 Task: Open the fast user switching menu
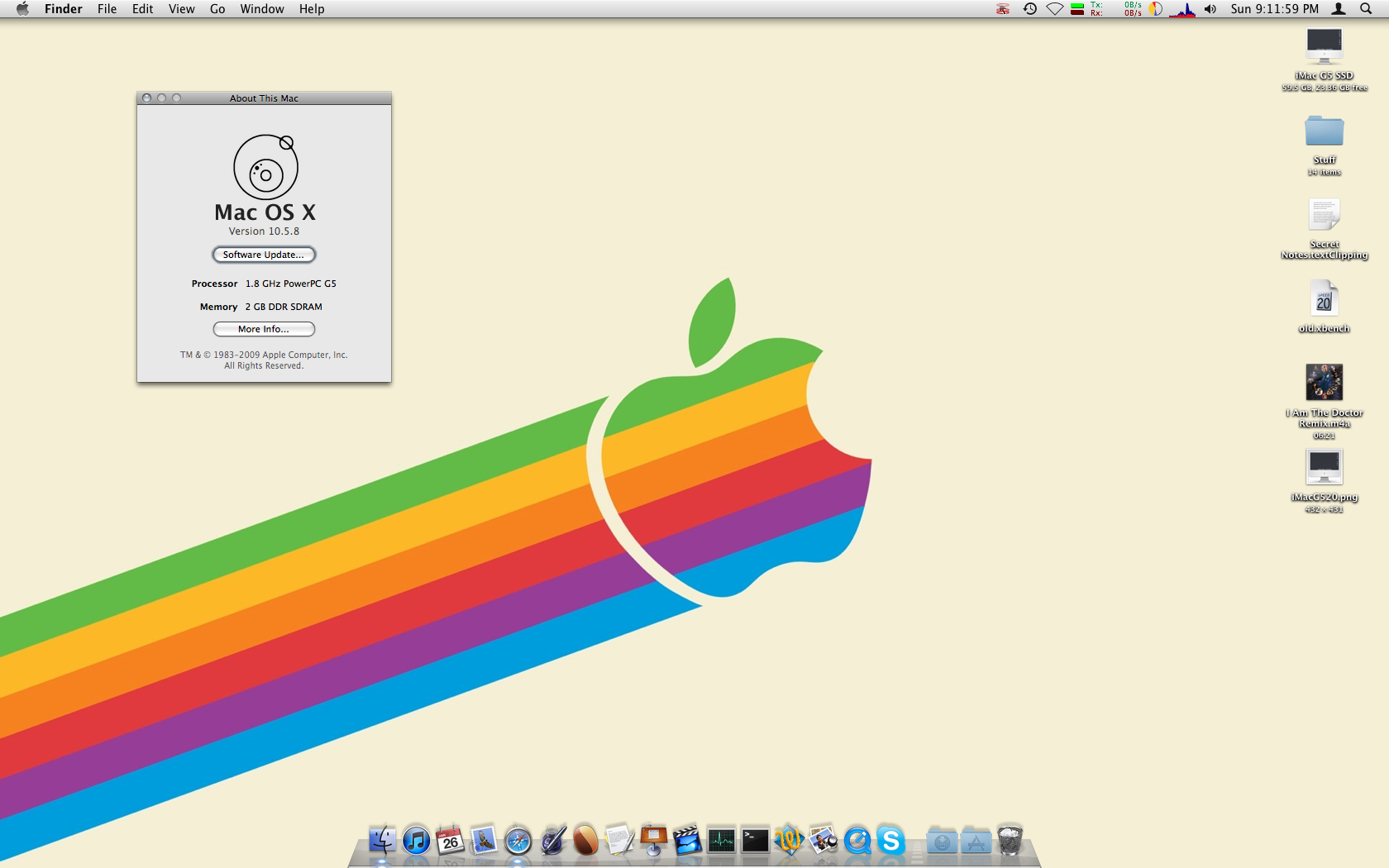coord(1339,9)
